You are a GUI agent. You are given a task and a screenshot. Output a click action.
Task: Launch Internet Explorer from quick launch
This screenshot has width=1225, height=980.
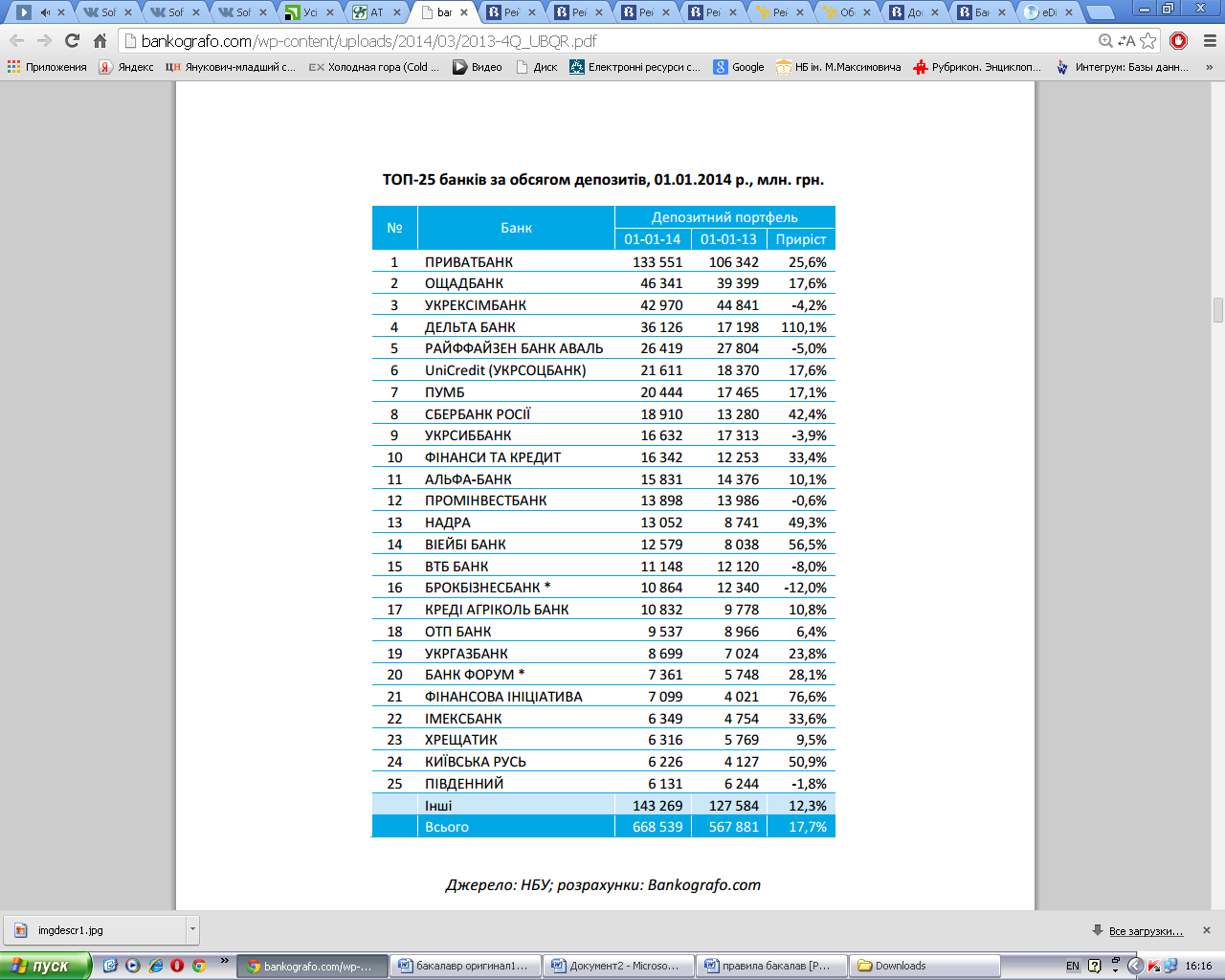point(156,966)
